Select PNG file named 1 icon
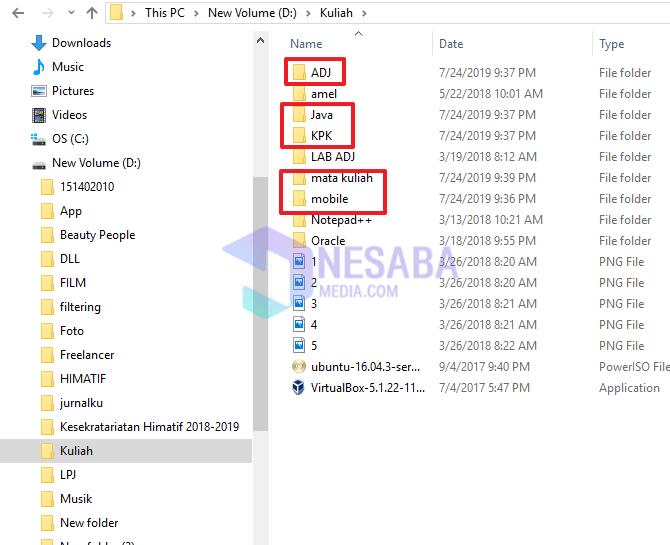Screen dimensions: 670x545 (299, 261)
